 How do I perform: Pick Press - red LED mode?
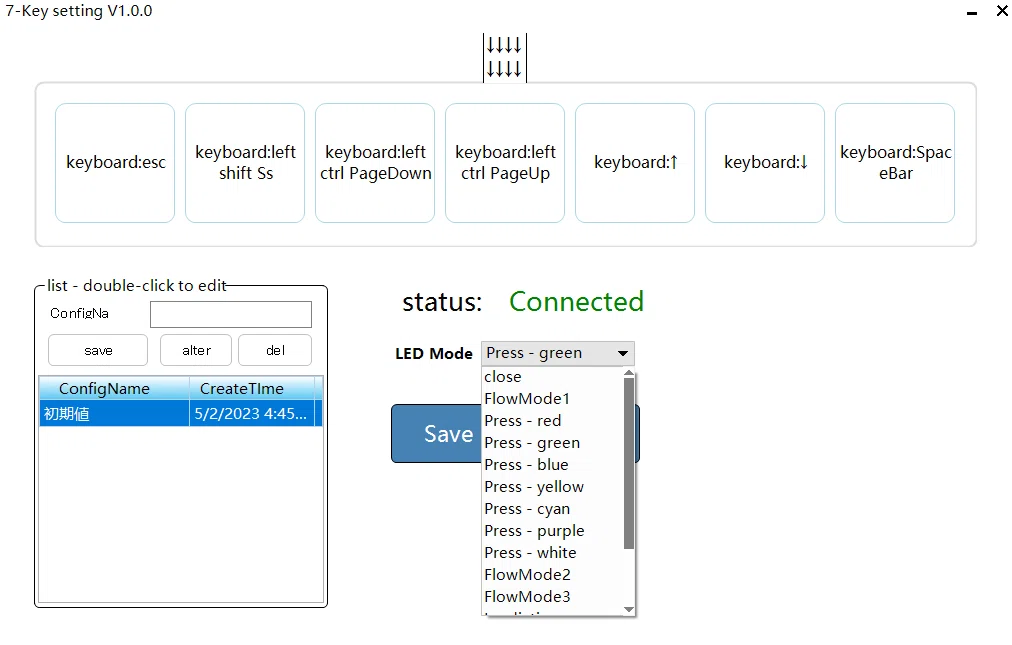coord(554,420)
